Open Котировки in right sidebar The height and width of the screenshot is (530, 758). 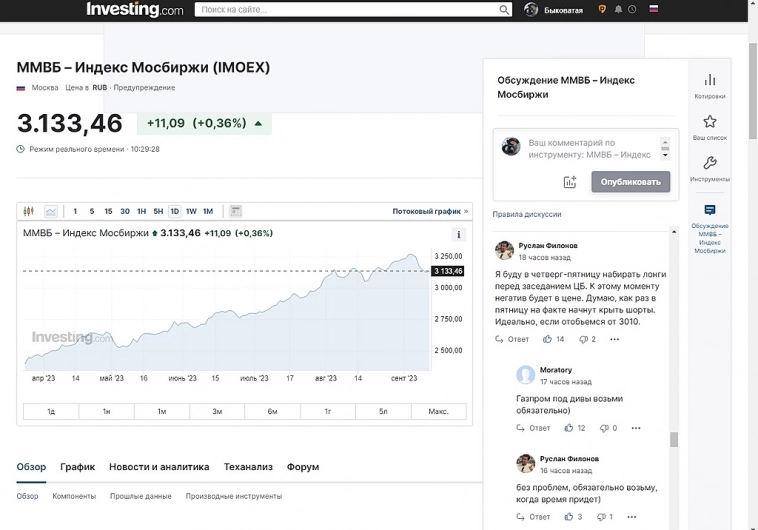tap(710, 85)
